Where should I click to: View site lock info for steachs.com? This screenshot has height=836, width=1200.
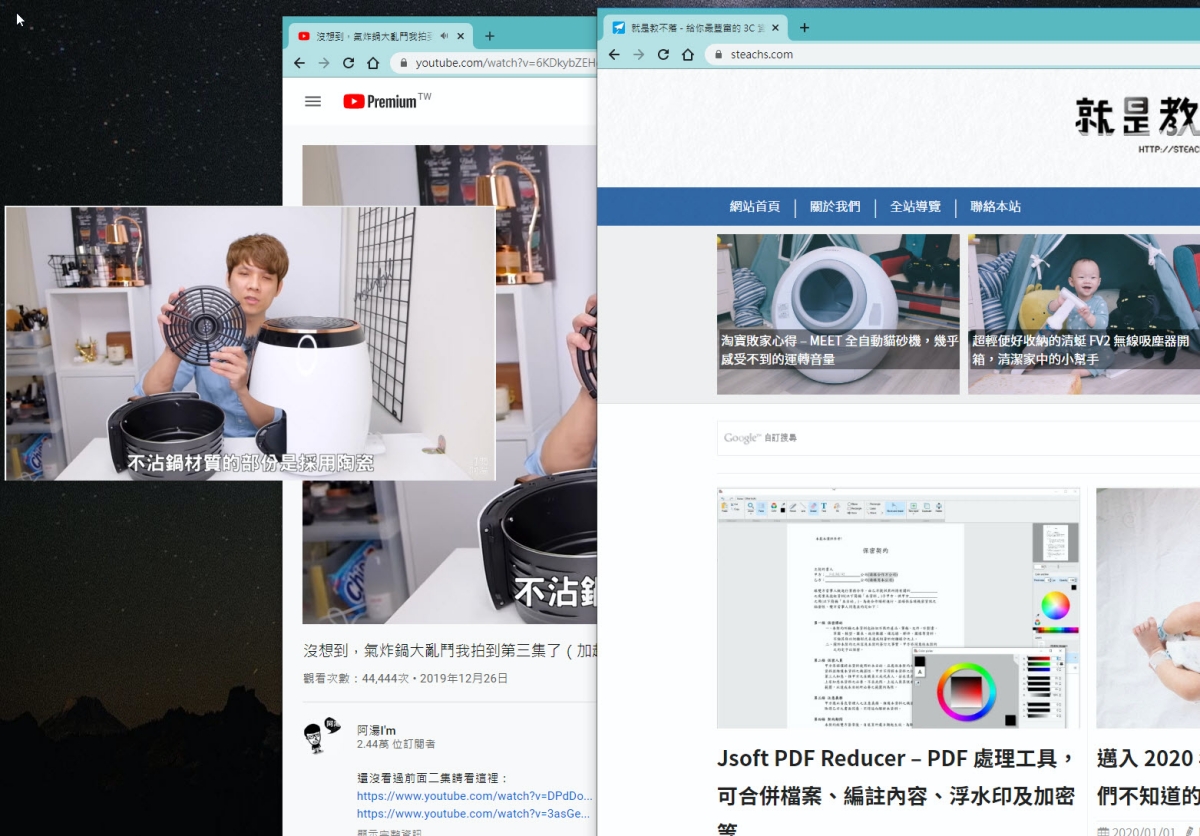coord(718,55)
